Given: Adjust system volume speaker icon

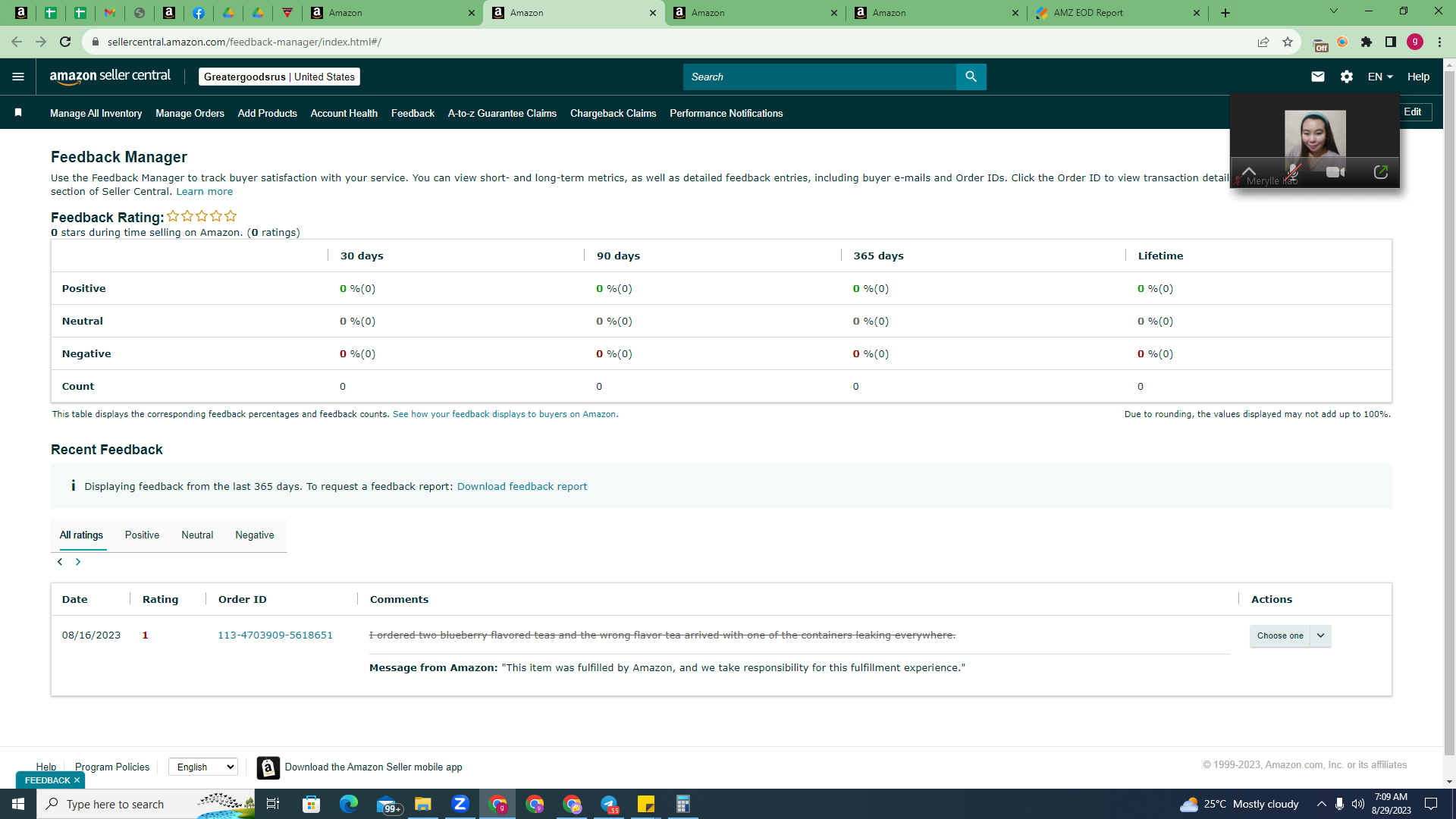Looking at the screenshot, I should (1358, 804).
